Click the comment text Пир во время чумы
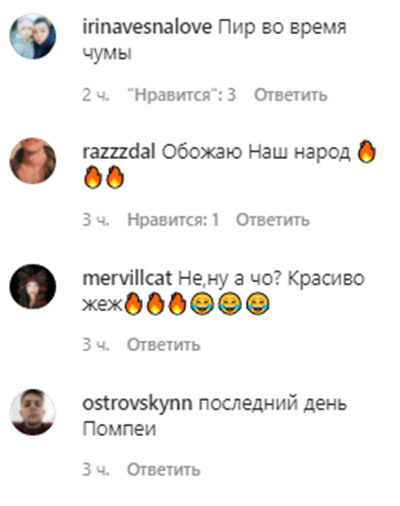 [x=215, y=40]
